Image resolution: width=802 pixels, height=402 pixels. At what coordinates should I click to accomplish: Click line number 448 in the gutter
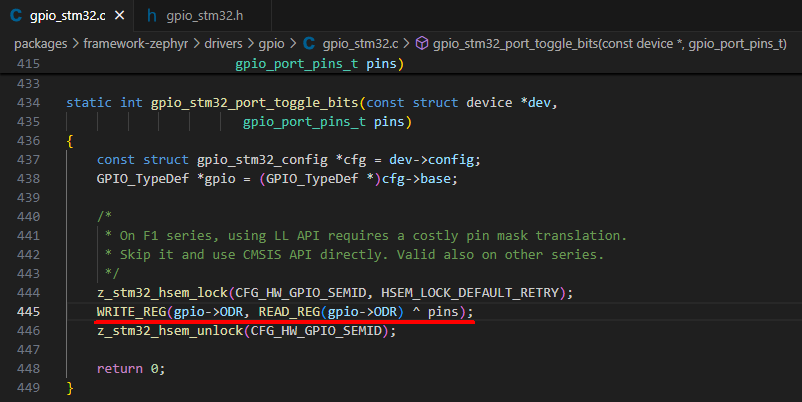point(28,368)
